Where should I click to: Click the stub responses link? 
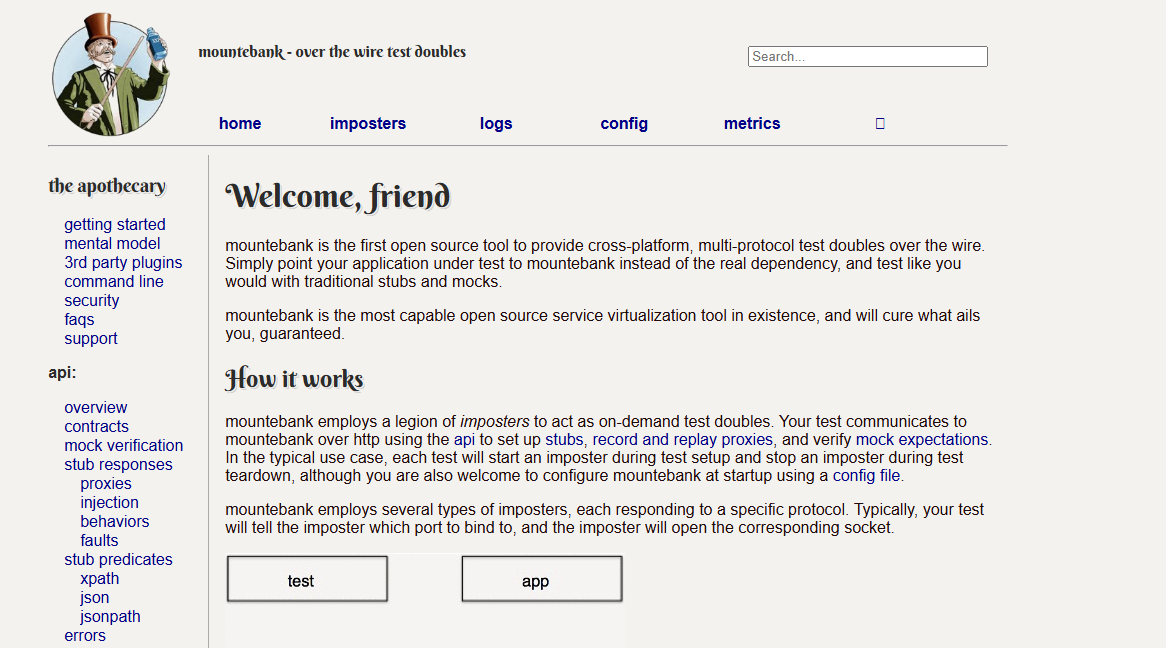(x=118, y=464)
